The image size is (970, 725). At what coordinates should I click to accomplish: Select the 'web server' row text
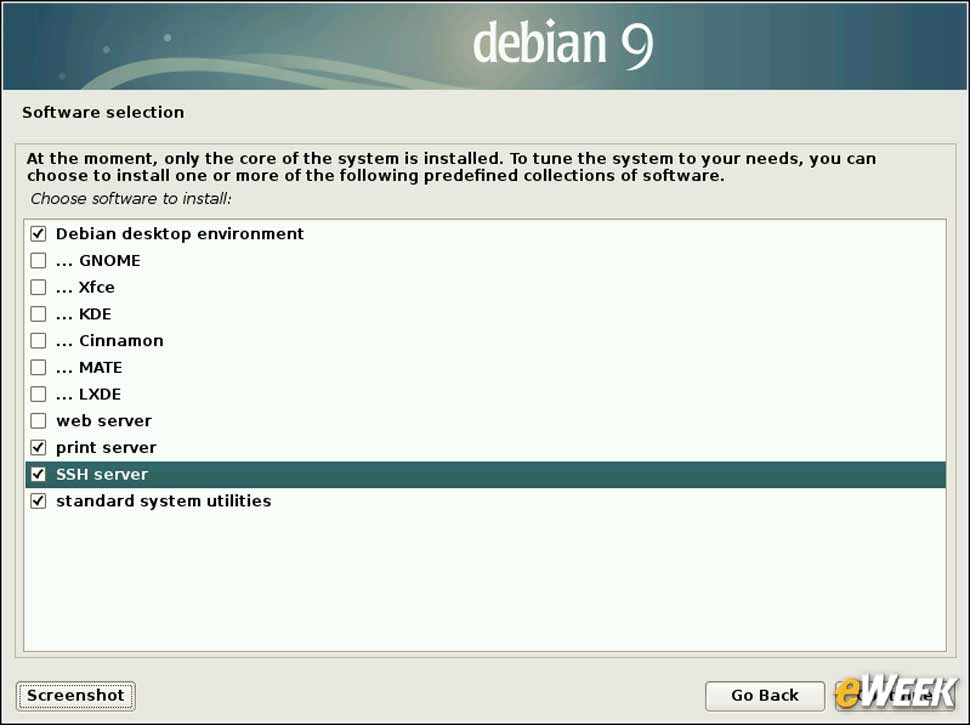click(x=104, y=421)
